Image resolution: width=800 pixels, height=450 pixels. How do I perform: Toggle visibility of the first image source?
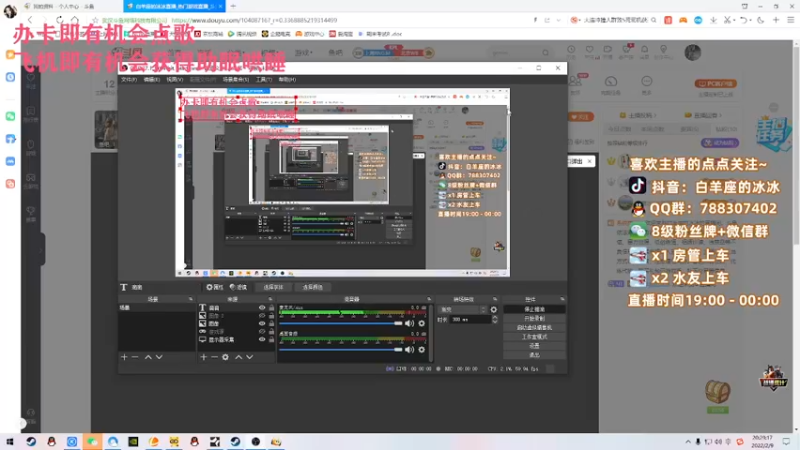point(262,316)
